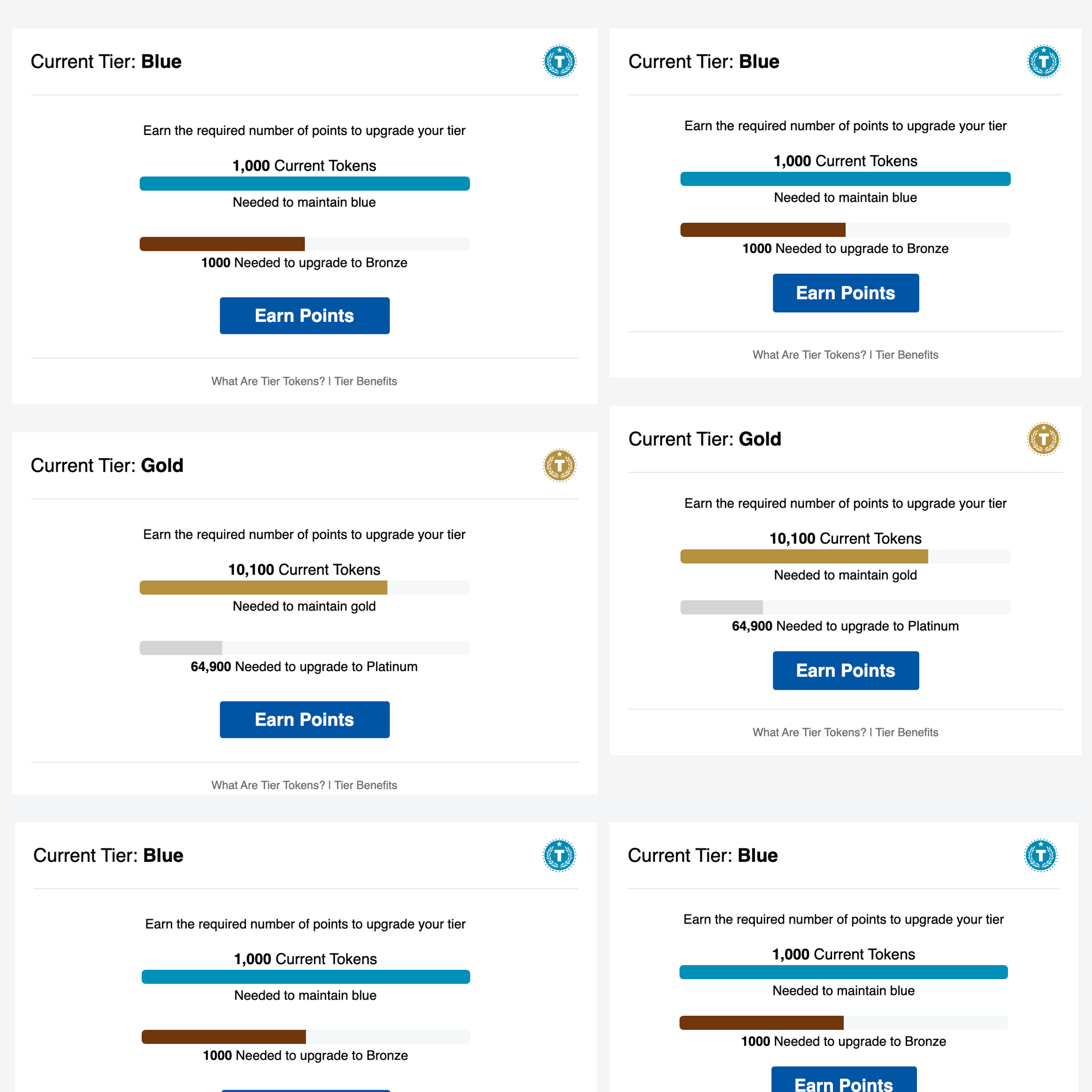Open 'What Are Tier Tokens?' in the middle-left Gold card
Viewport: 1092px width, 1092px height.
(268, 785)
